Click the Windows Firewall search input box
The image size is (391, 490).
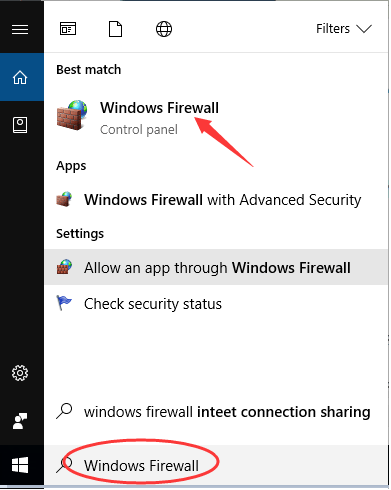pos(216,465)
